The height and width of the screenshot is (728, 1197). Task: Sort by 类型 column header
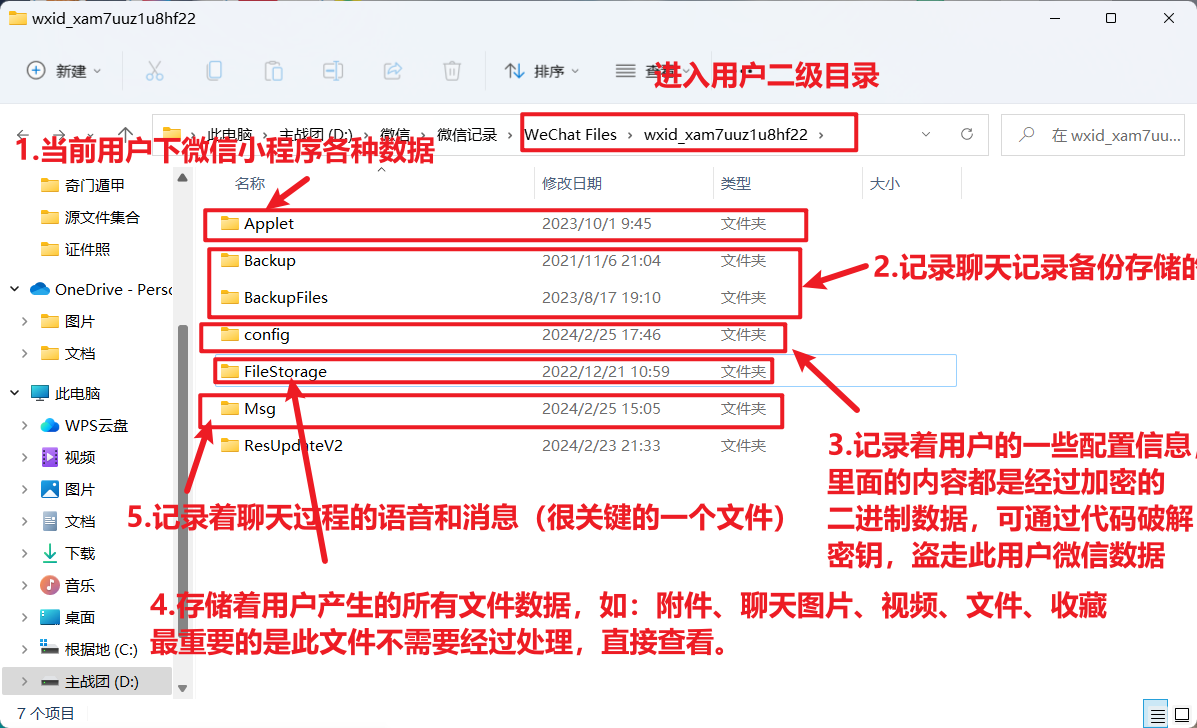point(736,183)
